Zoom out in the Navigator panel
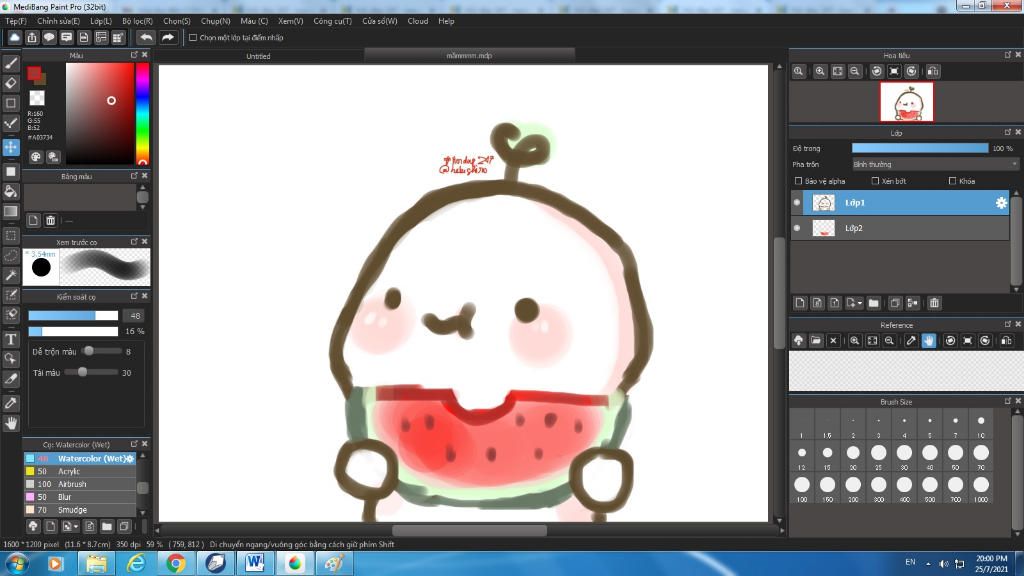This screenshot has width=1024, height=576. [855, 71]
